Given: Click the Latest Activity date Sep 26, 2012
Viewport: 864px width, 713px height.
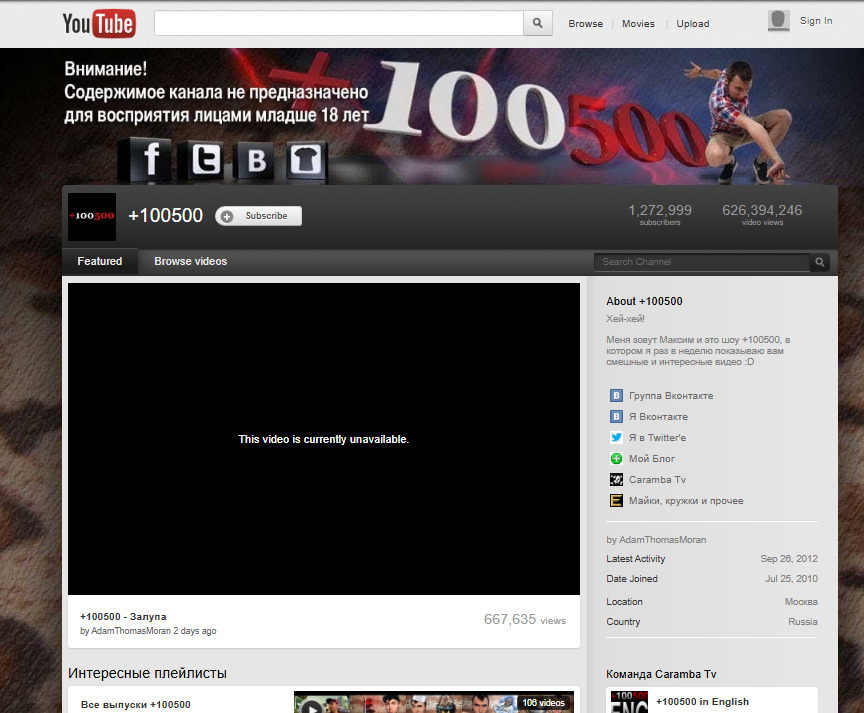Looking at the screenshot, I should tap(789, 559).
